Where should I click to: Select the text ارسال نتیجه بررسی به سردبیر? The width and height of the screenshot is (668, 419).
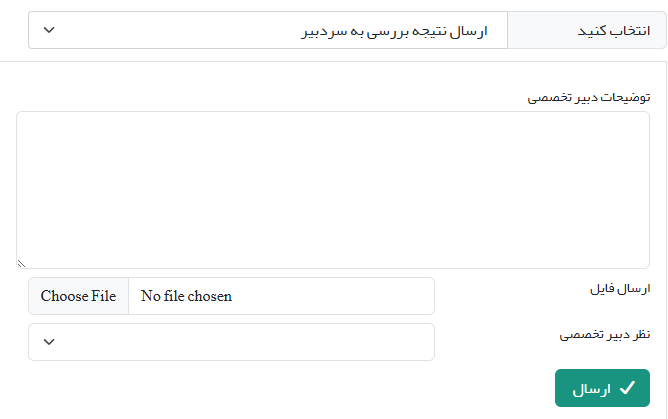[393, 32]
